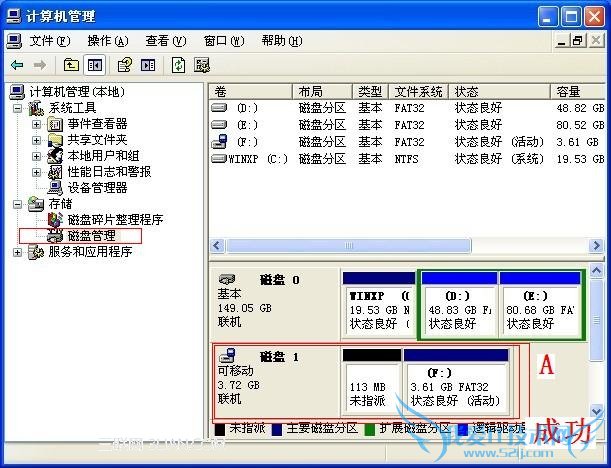This screenshot has width=611, height=468.
Task: Expand the 事件查看器 tree node
Action: tap(37, 124)
